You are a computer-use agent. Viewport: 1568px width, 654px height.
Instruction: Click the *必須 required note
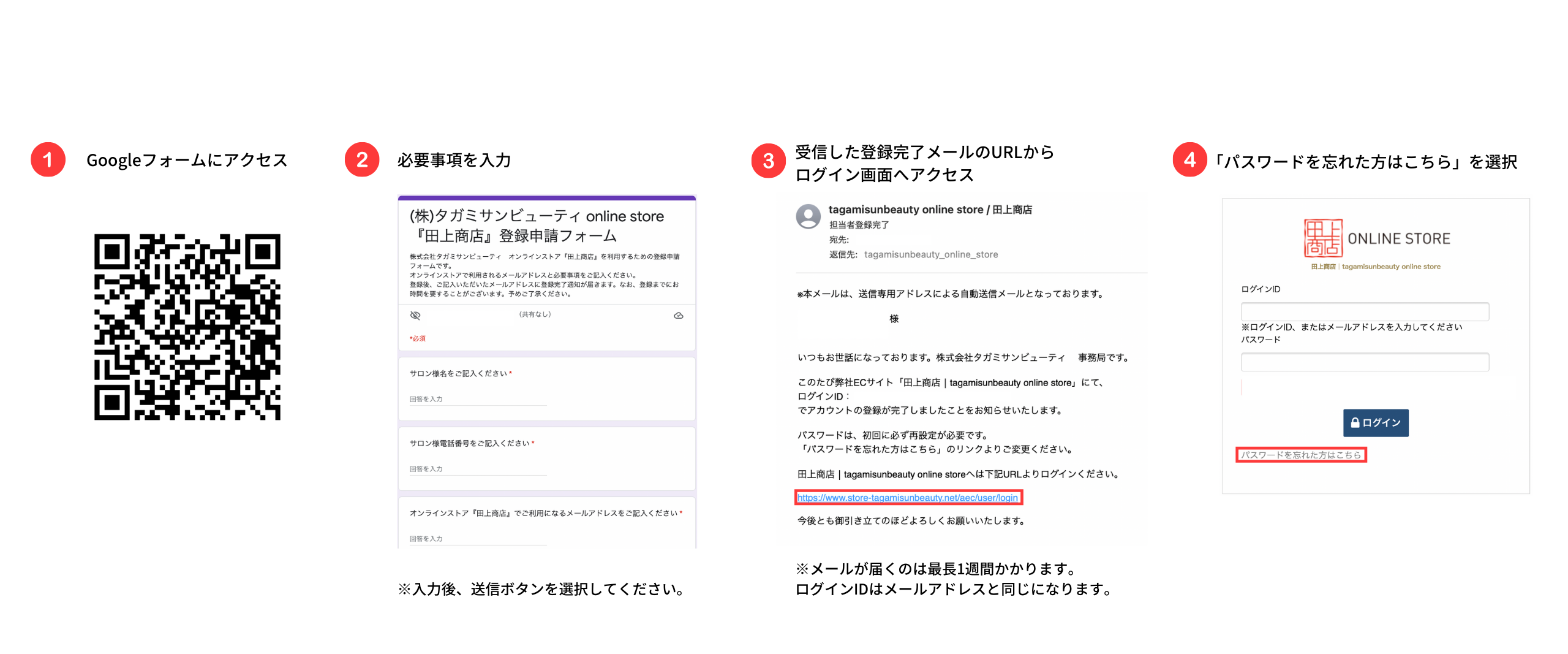tap(418, 338)
